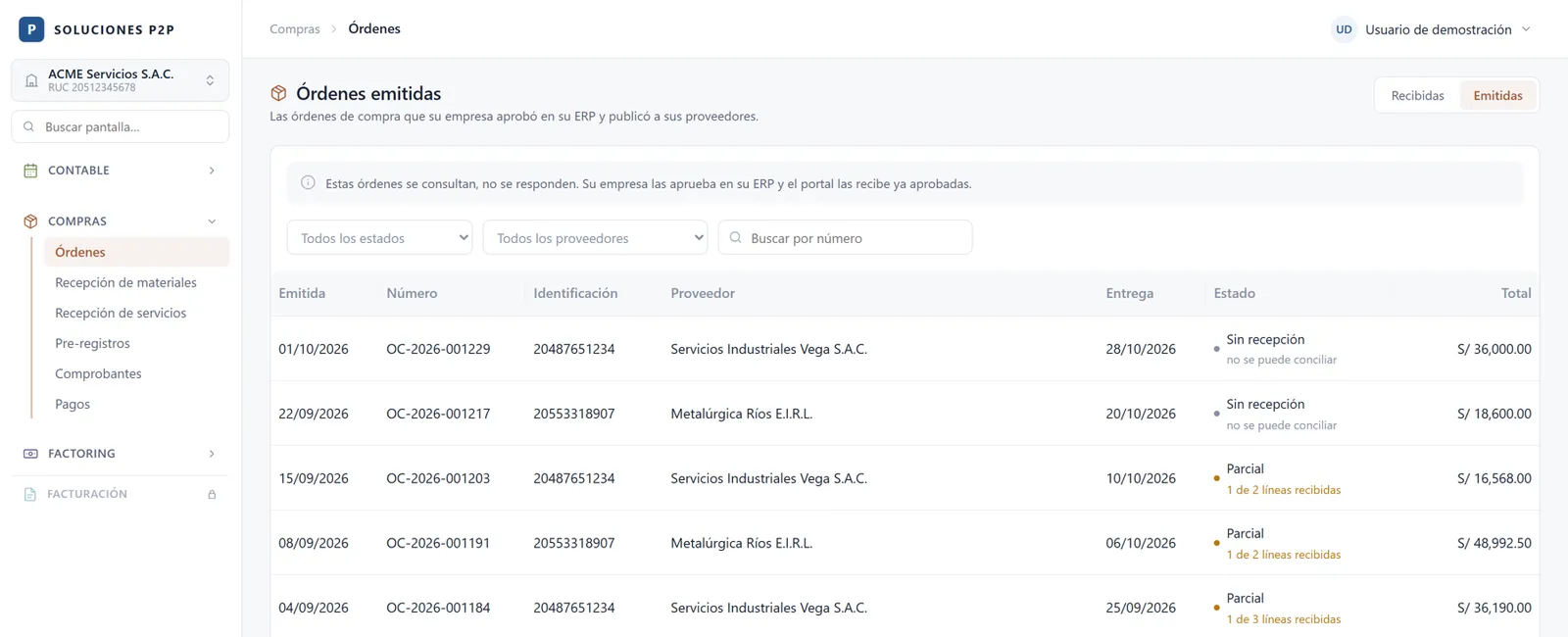Select order OC-2026-001203
This screenshot has height=637, width=1568.
click(438, 478)
